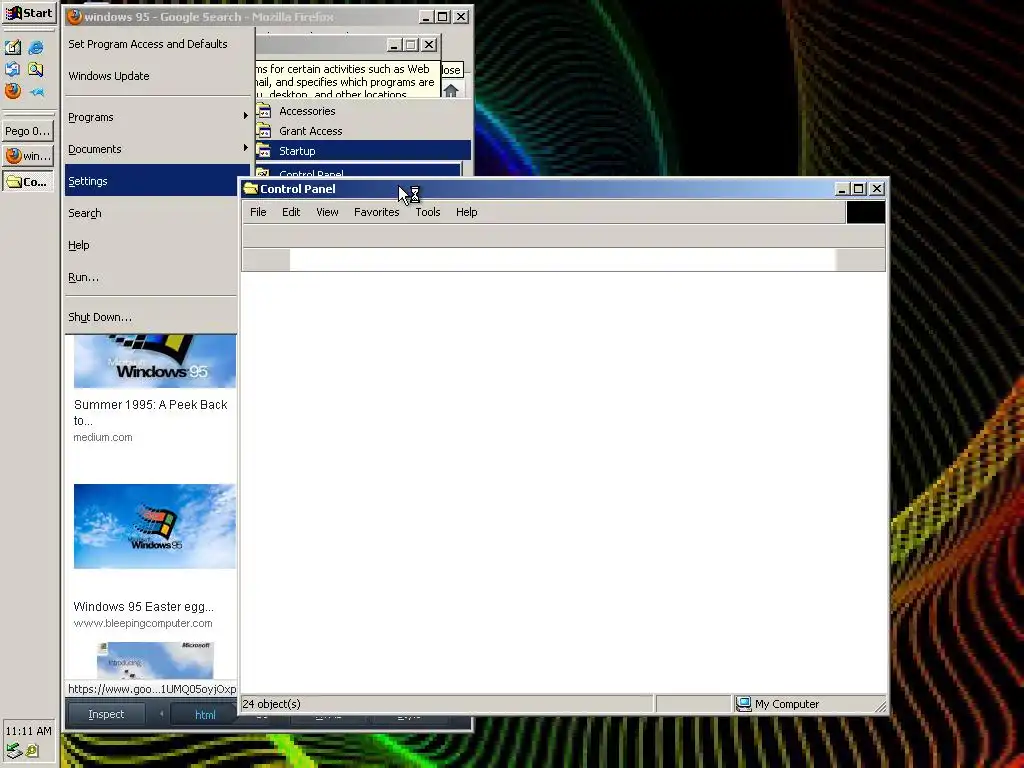This screenshot has width=1024, height=768.
Task: Launch Internet Explorer from quick launch
Action: click(36, 47)
